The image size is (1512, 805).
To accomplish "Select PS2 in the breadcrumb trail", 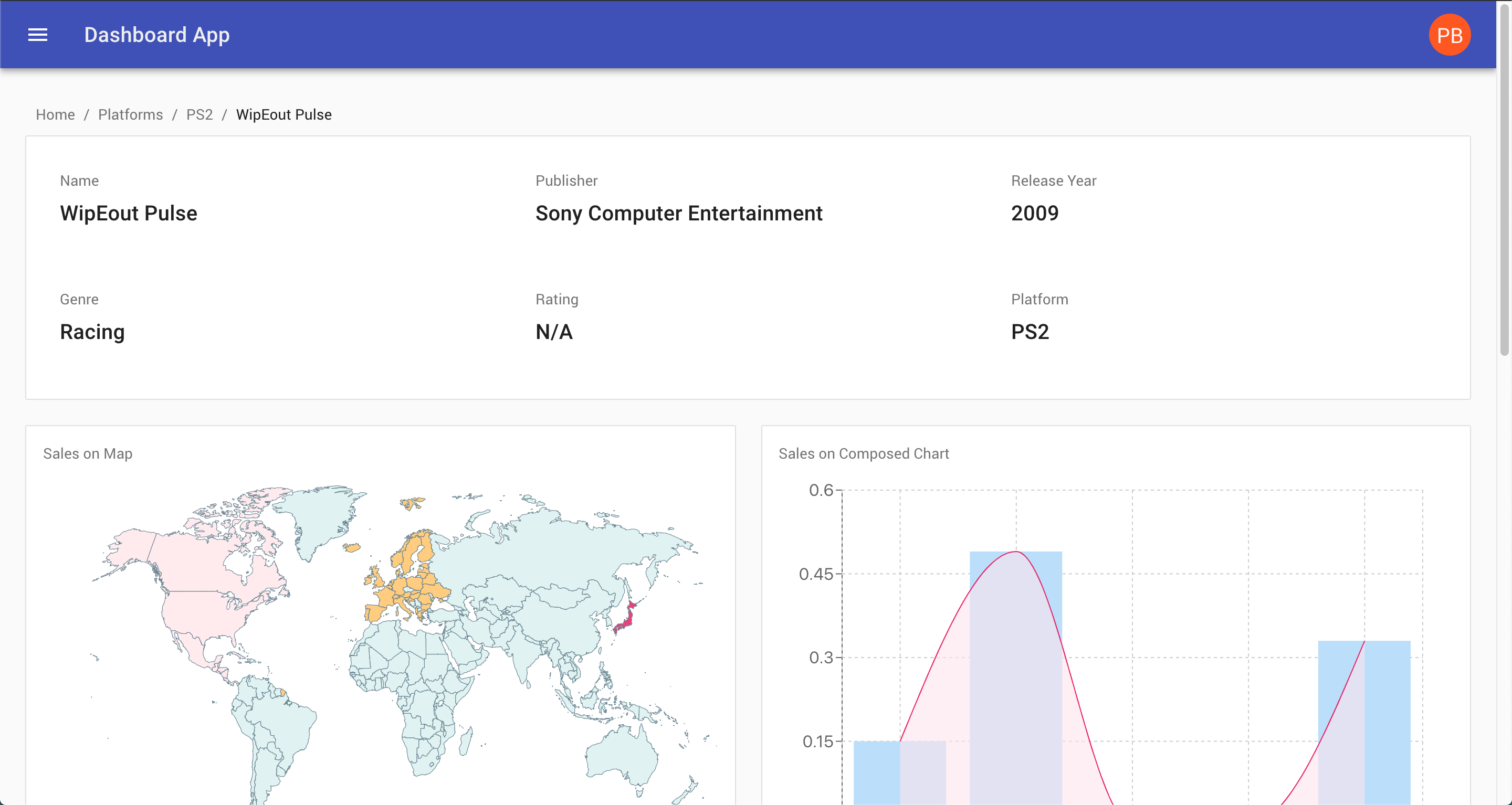I will tap(199, 114).
